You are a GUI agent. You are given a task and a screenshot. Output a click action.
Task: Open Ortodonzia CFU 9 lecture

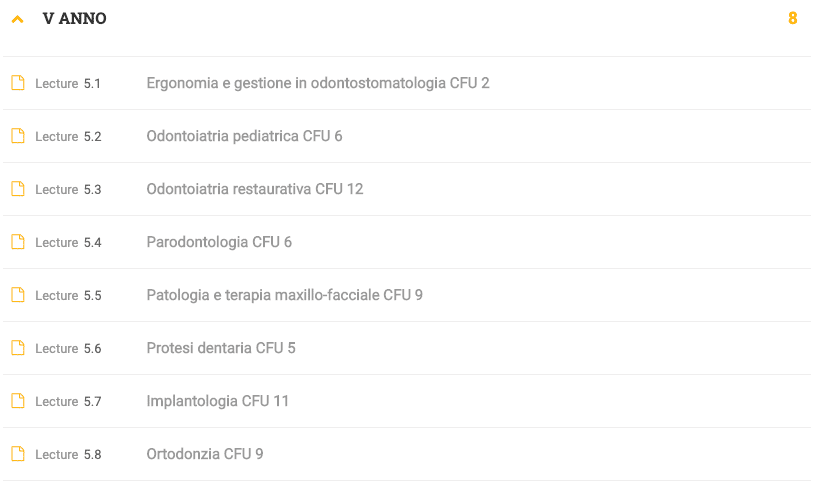[x=205, y=454]
